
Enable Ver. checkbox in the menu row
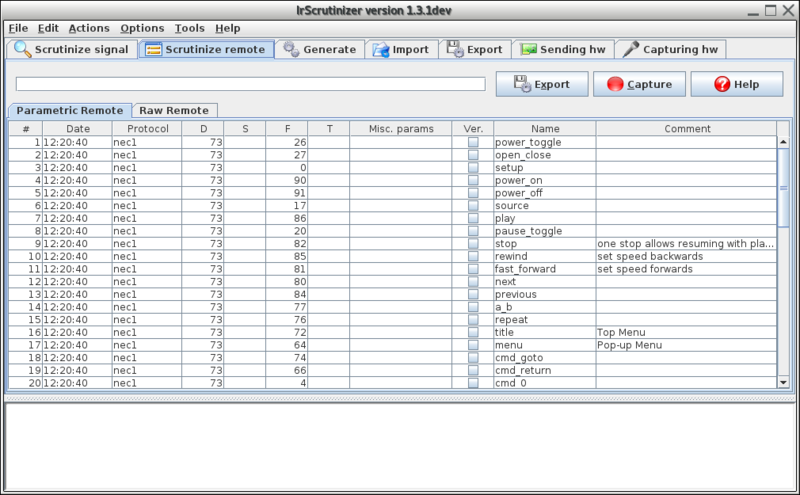pyautogui.click(x=473, y=345)
